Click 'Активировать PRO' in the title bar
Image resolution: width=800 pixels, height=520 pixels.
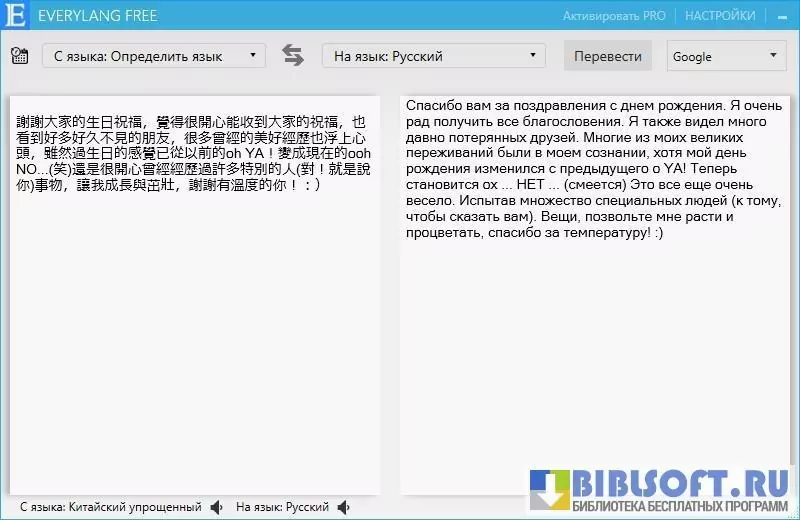tap(614, 16)
